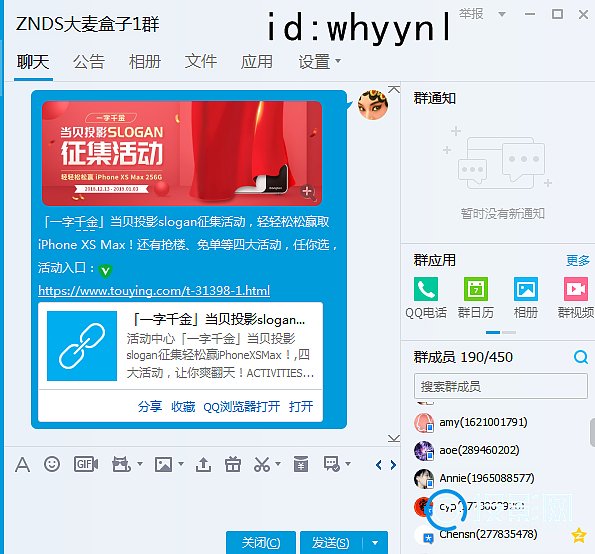This screenshot has height=554, width=595.
Task: Open message history chat bubble icon
Action: [332, 464]
